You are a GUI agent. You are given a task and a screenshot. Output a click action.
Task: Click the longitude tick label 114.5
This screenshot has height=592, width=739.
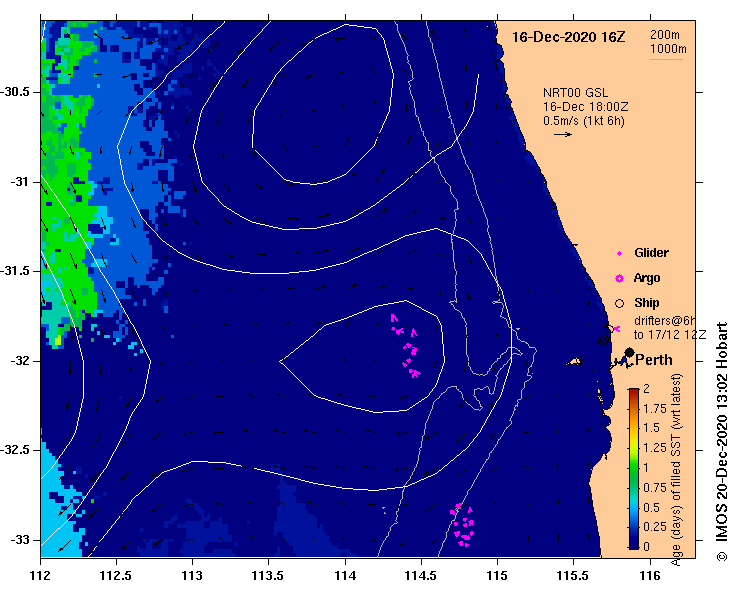click(x=421, y=576)
